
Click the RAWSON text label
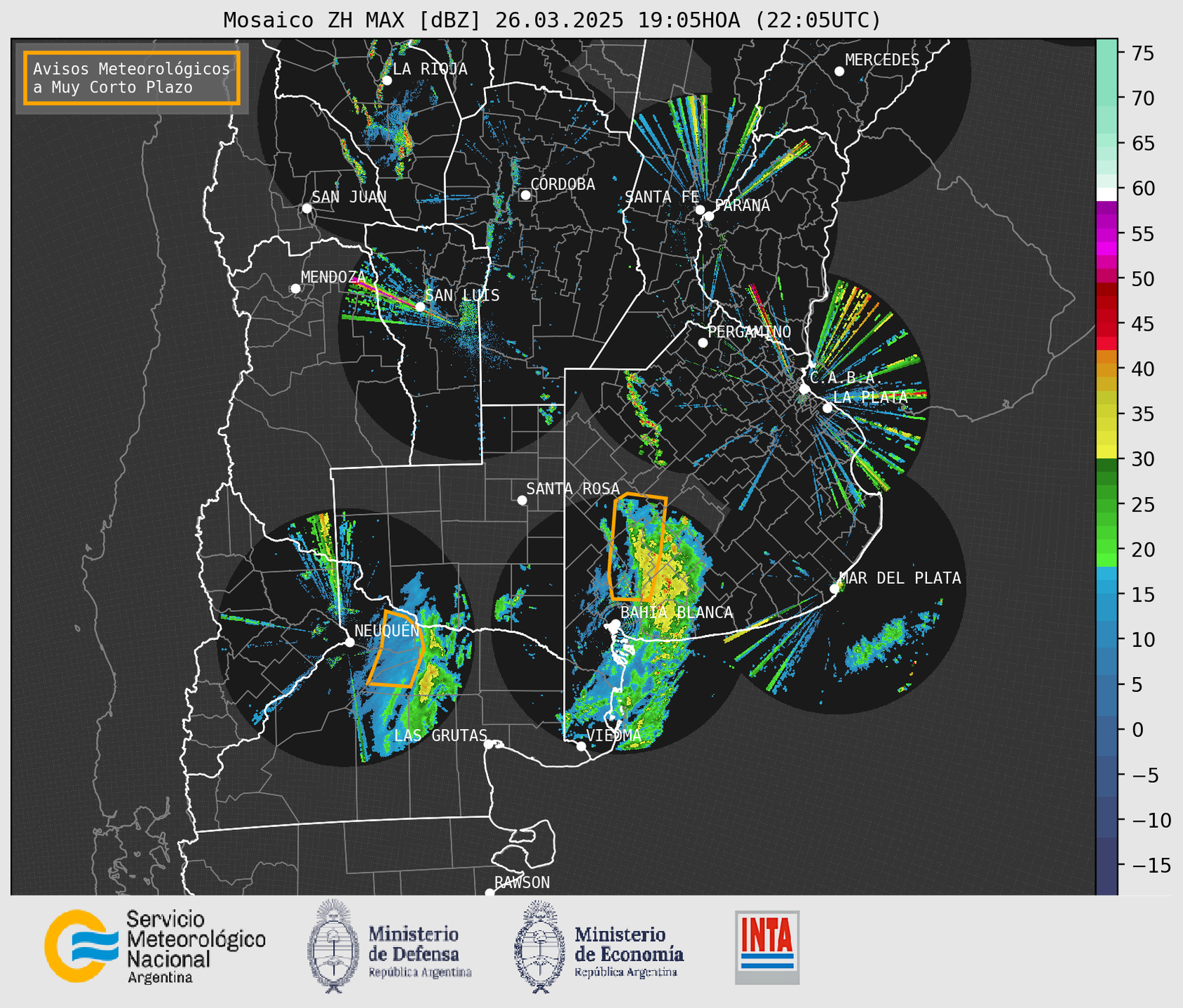coord(522,883)
